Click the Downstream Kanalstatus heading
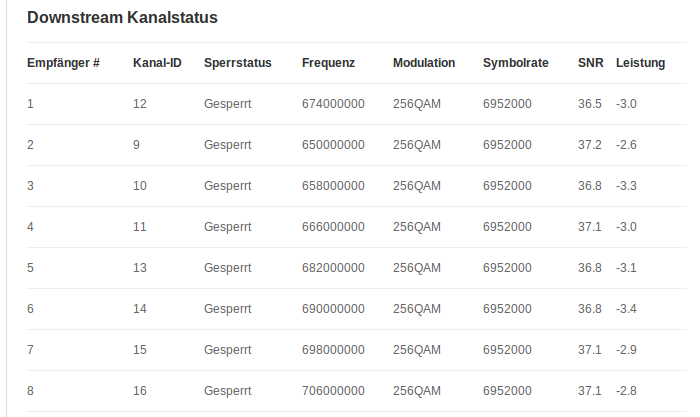 (122, 17)
